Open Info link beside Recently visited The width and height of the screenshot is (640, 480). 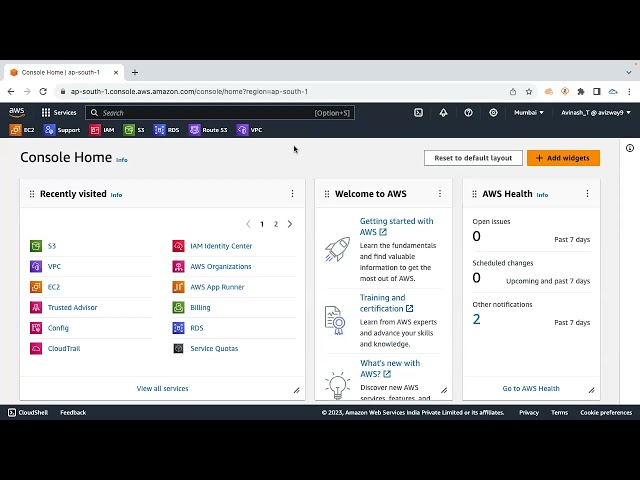(x=116, y=195)
